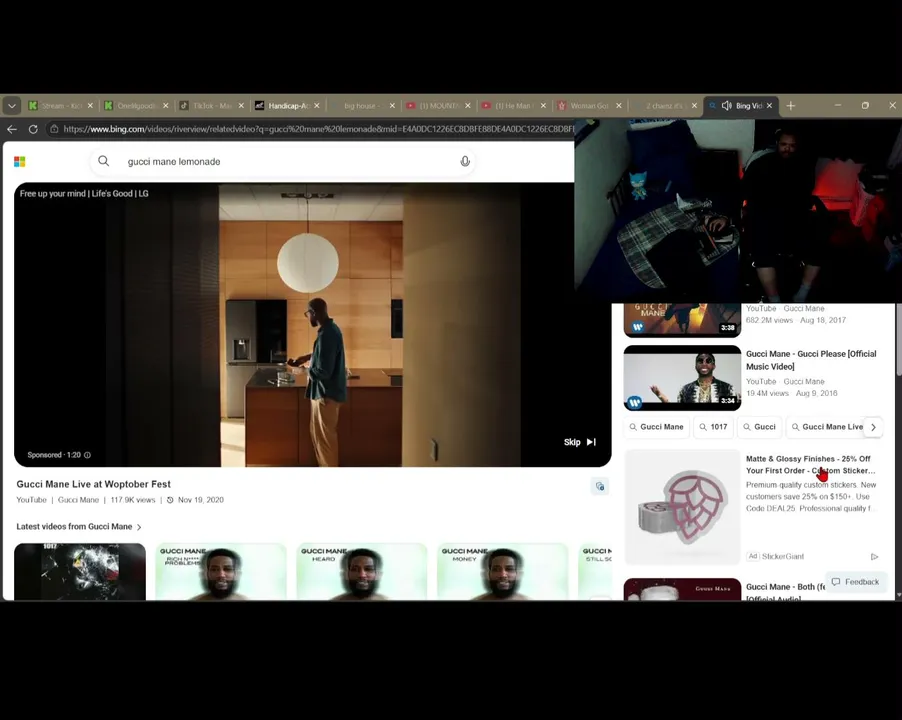
Task: Click the YouTube source link under video title
Action: click(32, 500)
